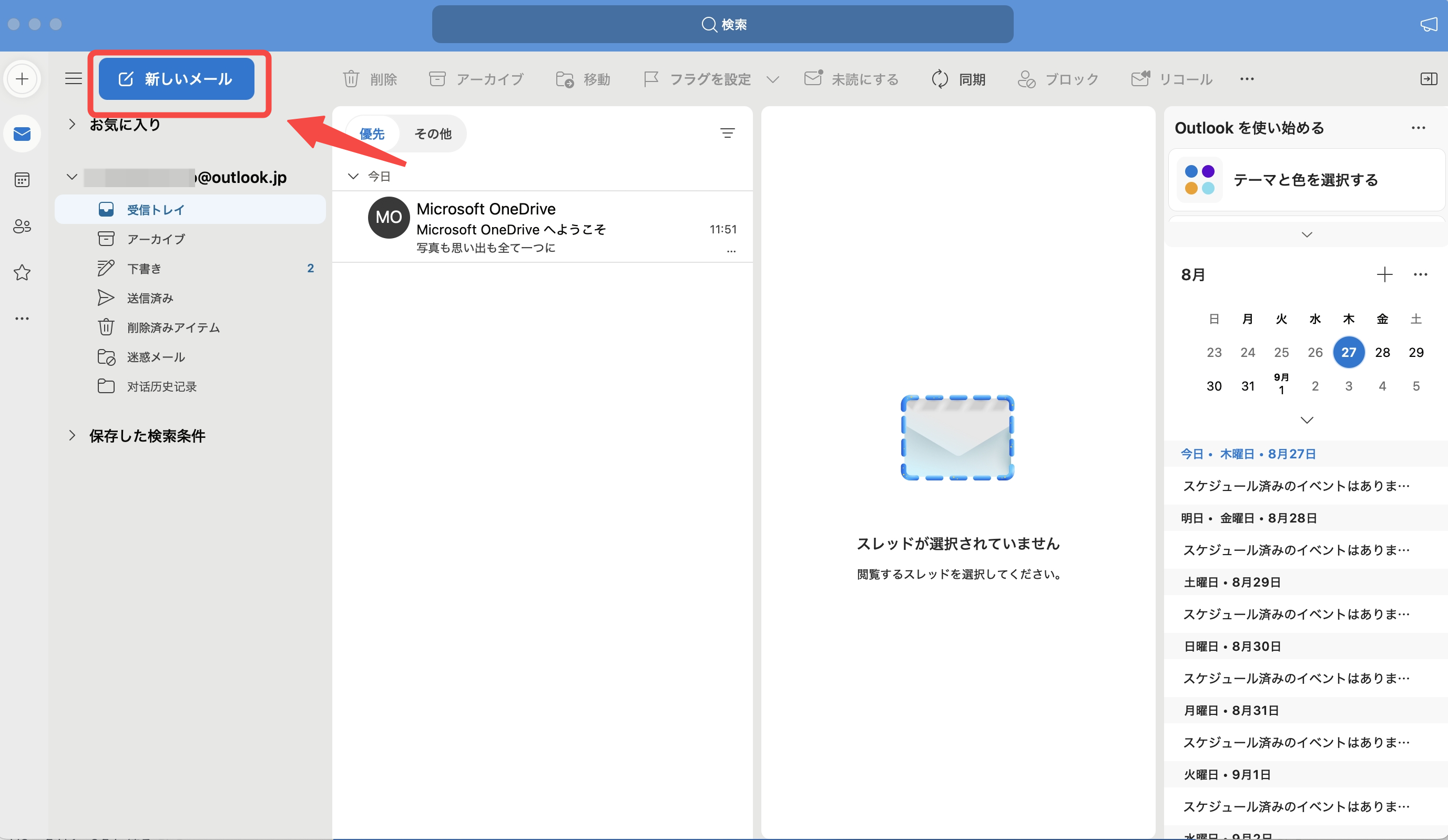
Task: Click the 8月 month label
Action: point(1193,274)
